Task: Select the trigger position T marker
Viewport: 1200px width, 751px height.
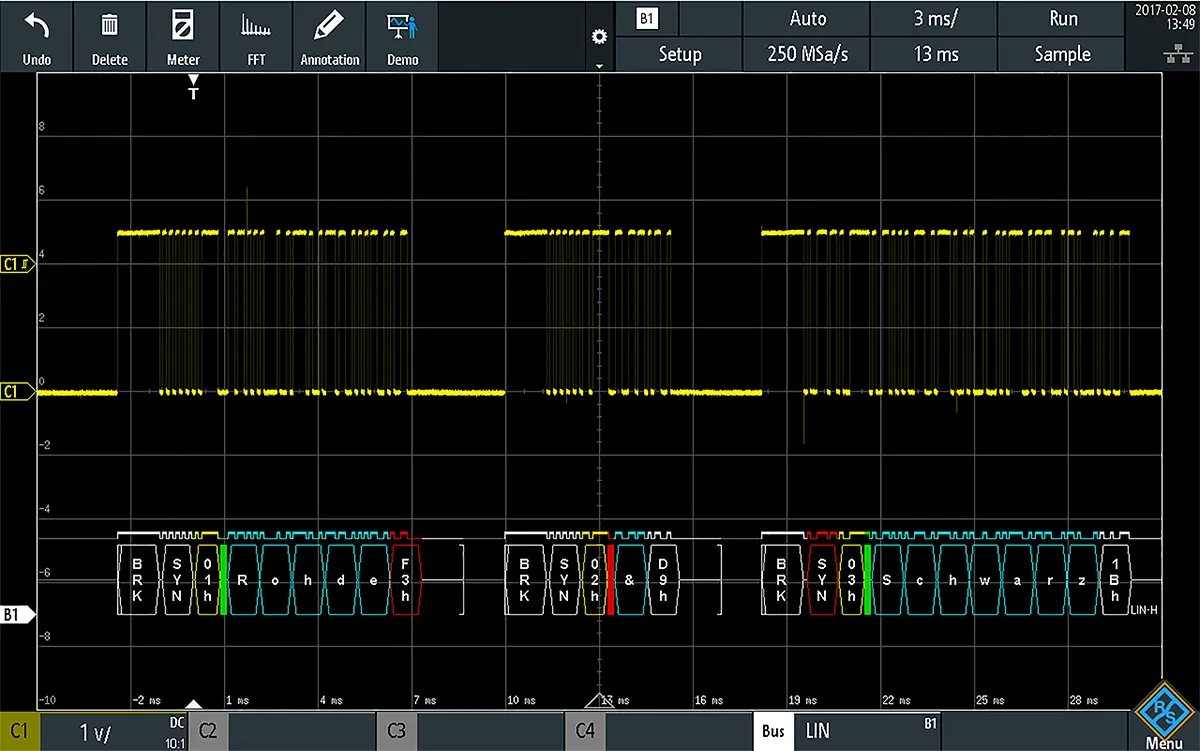Action: pos(193,87)
